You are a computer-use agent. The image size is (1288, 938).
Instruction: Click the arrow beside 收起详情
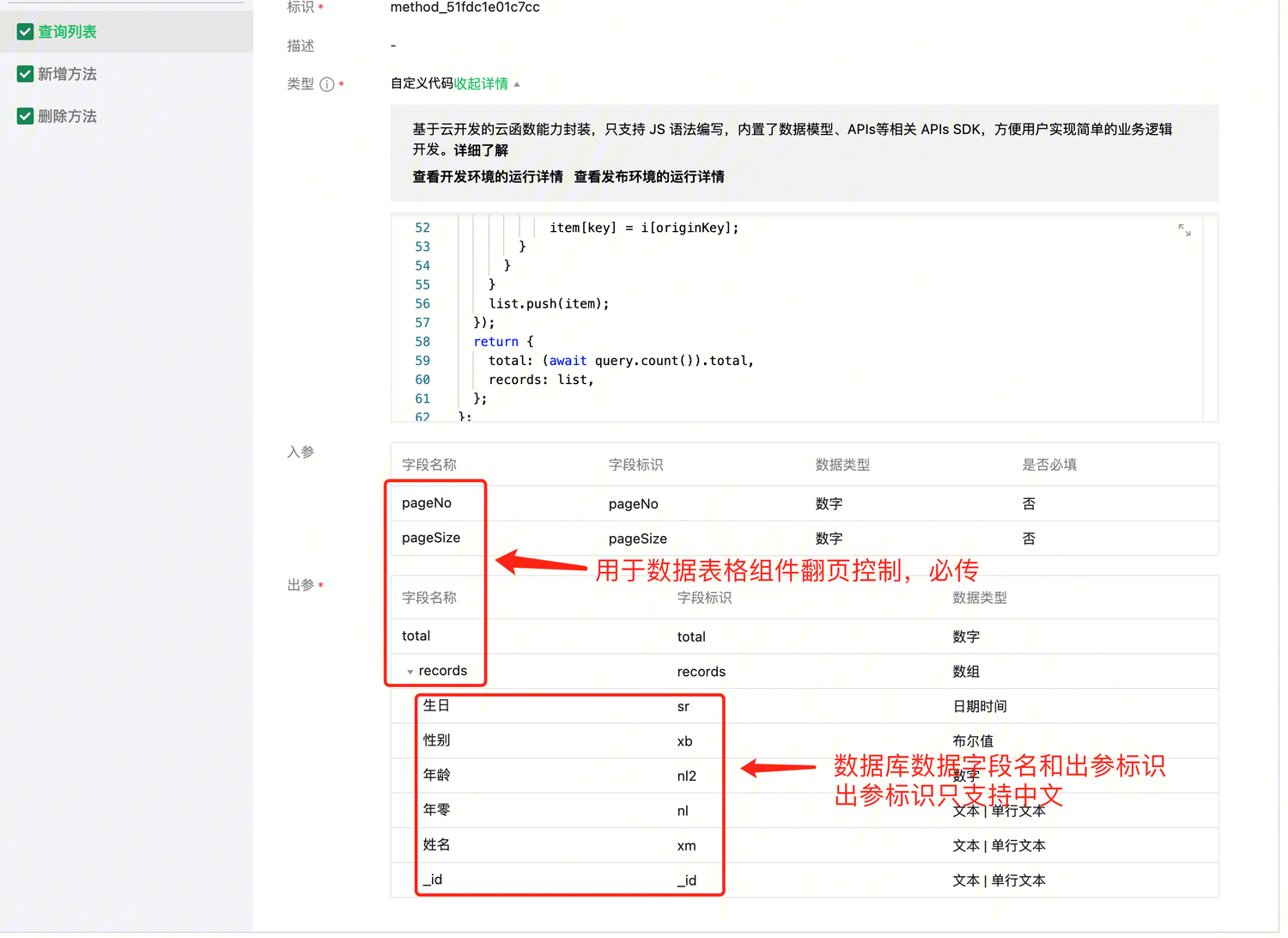pyautogui.click(x=517, y=84)
